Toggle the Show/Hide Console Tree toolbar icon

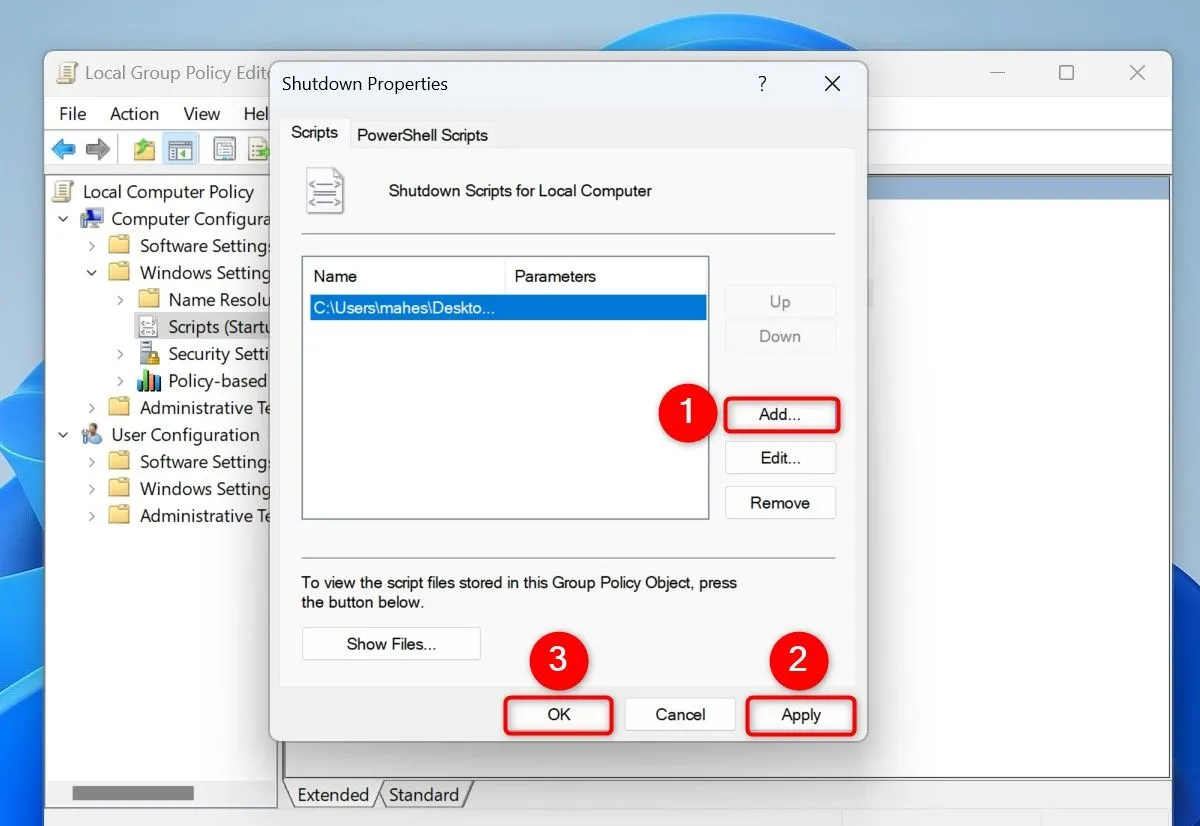[x=181, y=148]
